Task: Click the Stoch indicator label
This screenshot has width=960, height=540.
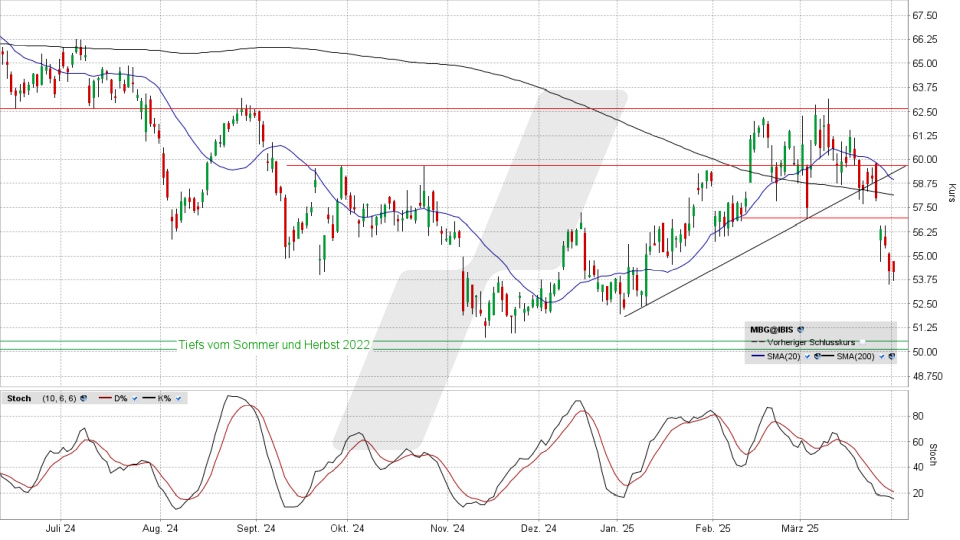Action: (x=19, y=398)
